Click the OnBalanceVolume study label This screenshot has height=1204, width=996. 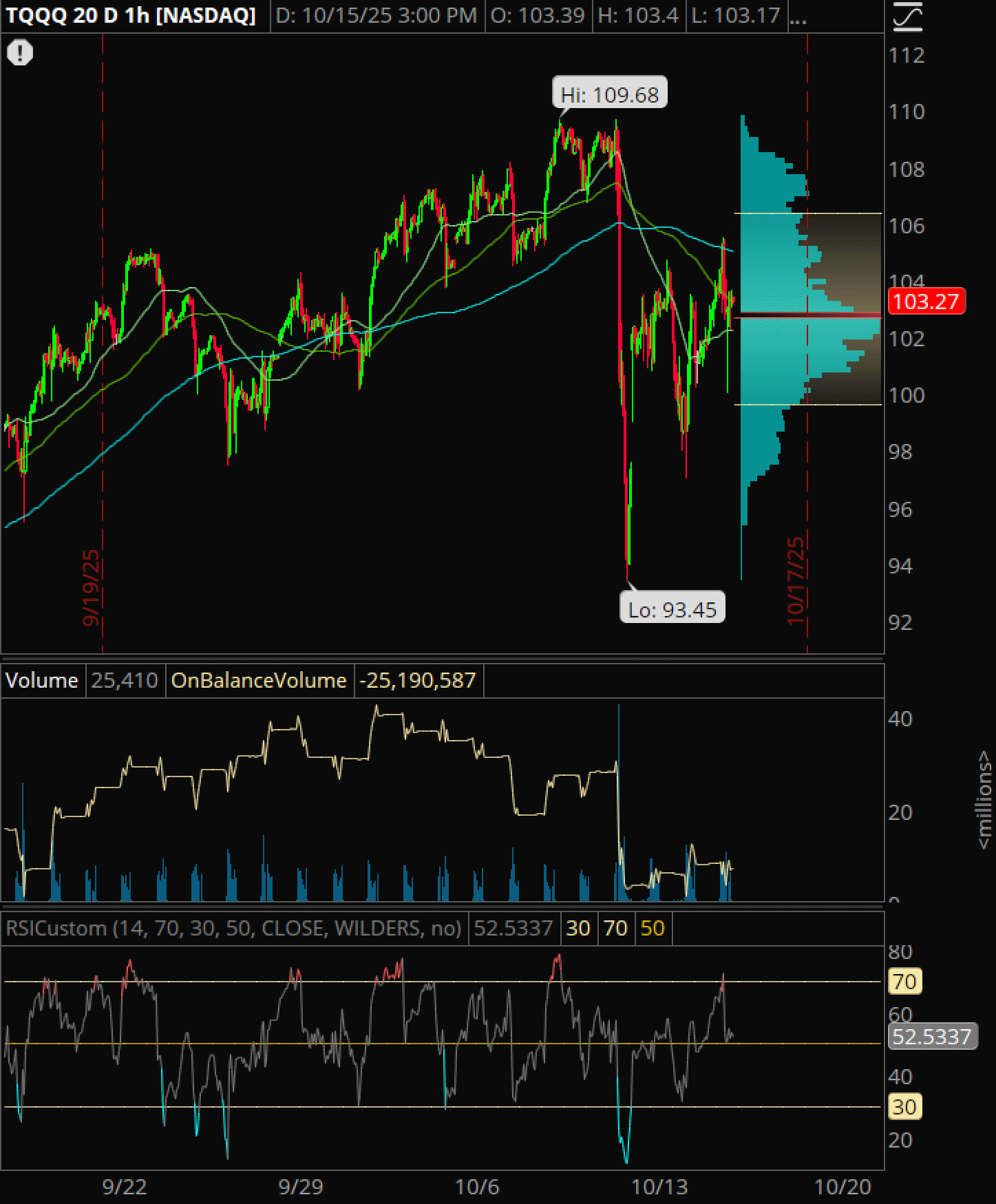[259, 680]
